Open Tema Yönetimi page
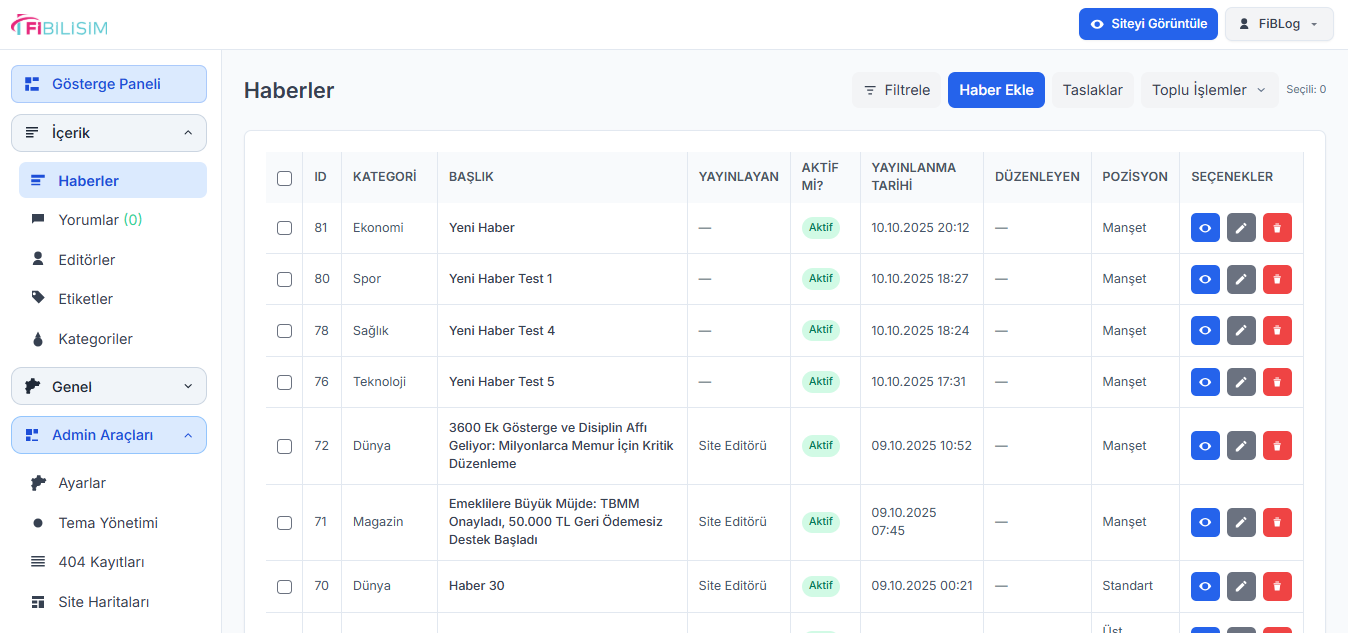Image resolution: width=1348 pixels, height=633 pixels. [113, 523]
